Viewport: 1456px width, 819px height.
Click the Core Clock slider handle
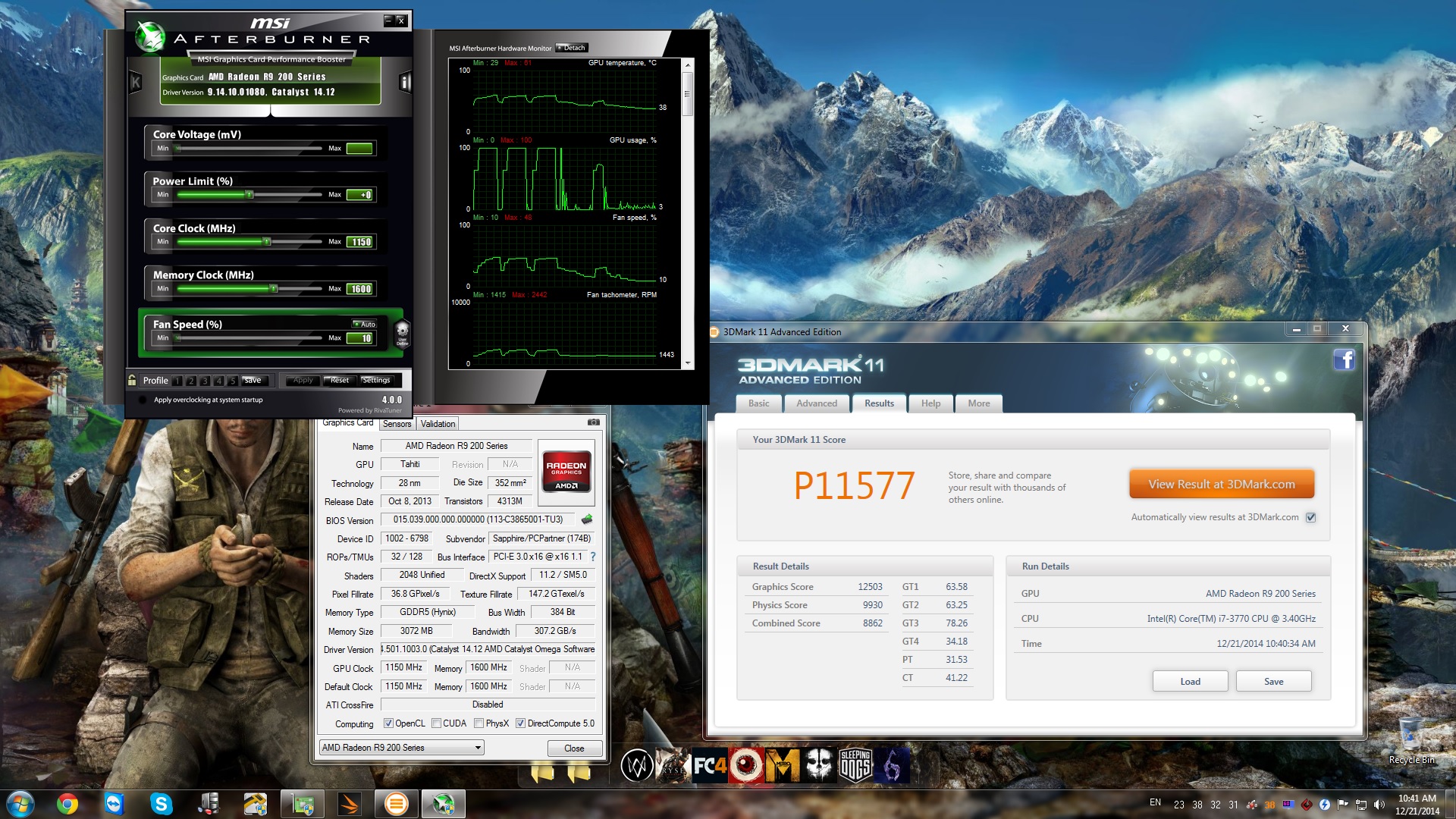point(267,242)
